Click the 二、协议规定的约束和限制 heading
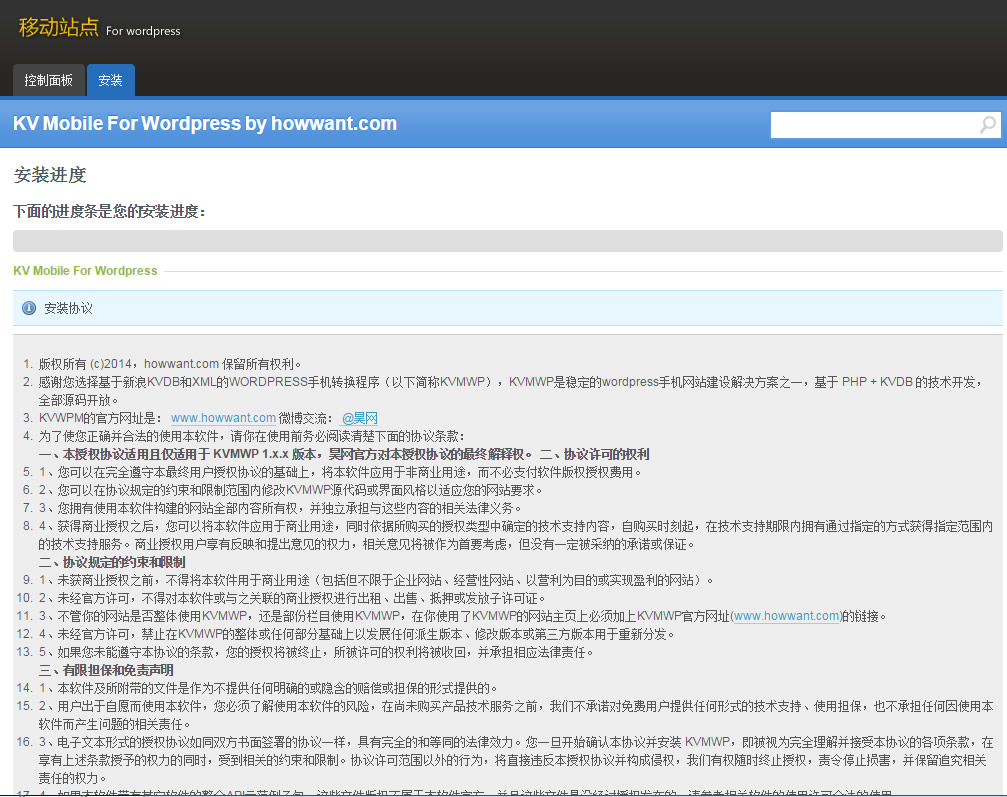The width and height of the screenshot is (1007, 797). (x=112, y=562)
